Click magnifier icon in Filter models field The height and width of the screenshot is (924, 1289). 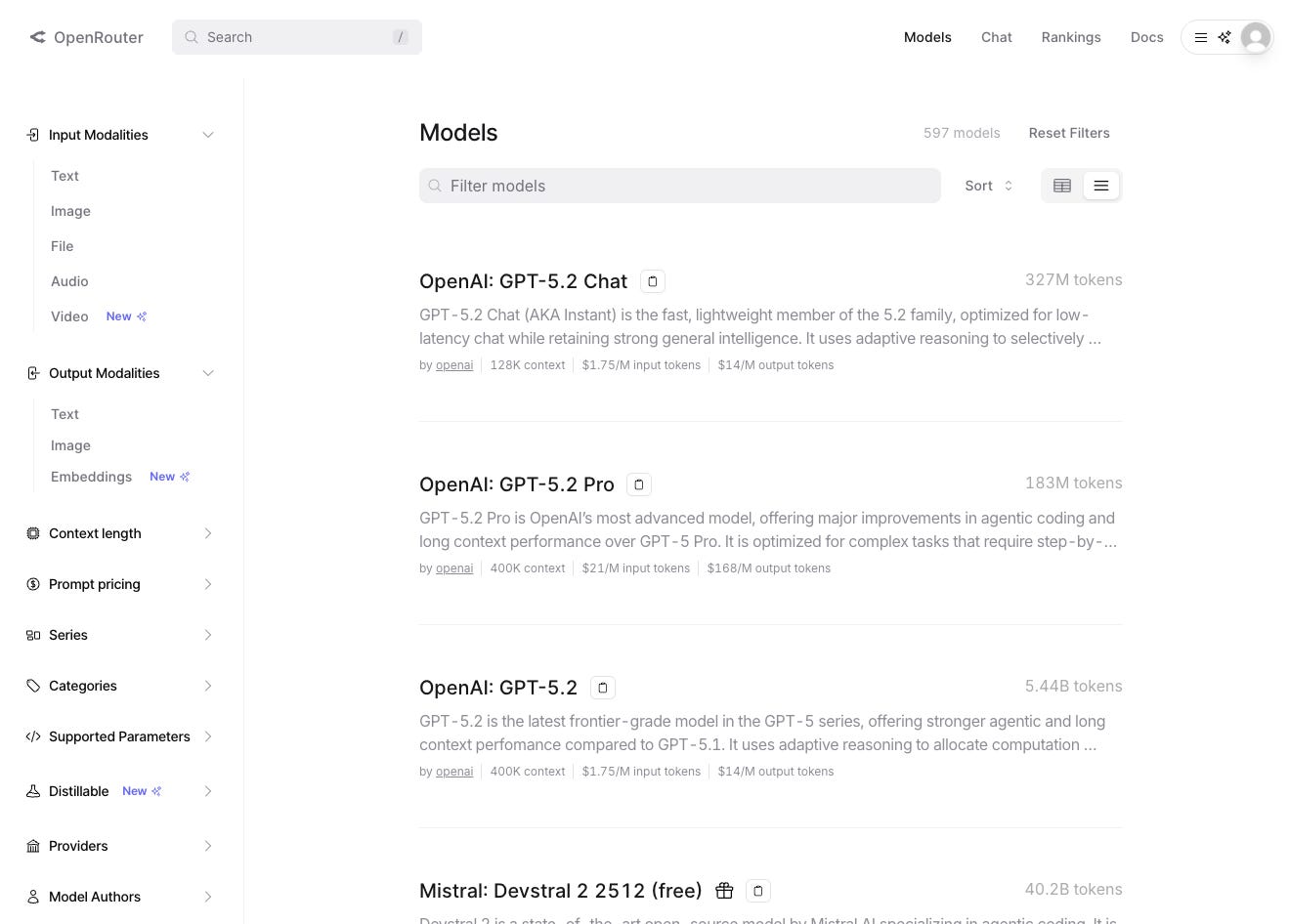[x=436, y=186]
